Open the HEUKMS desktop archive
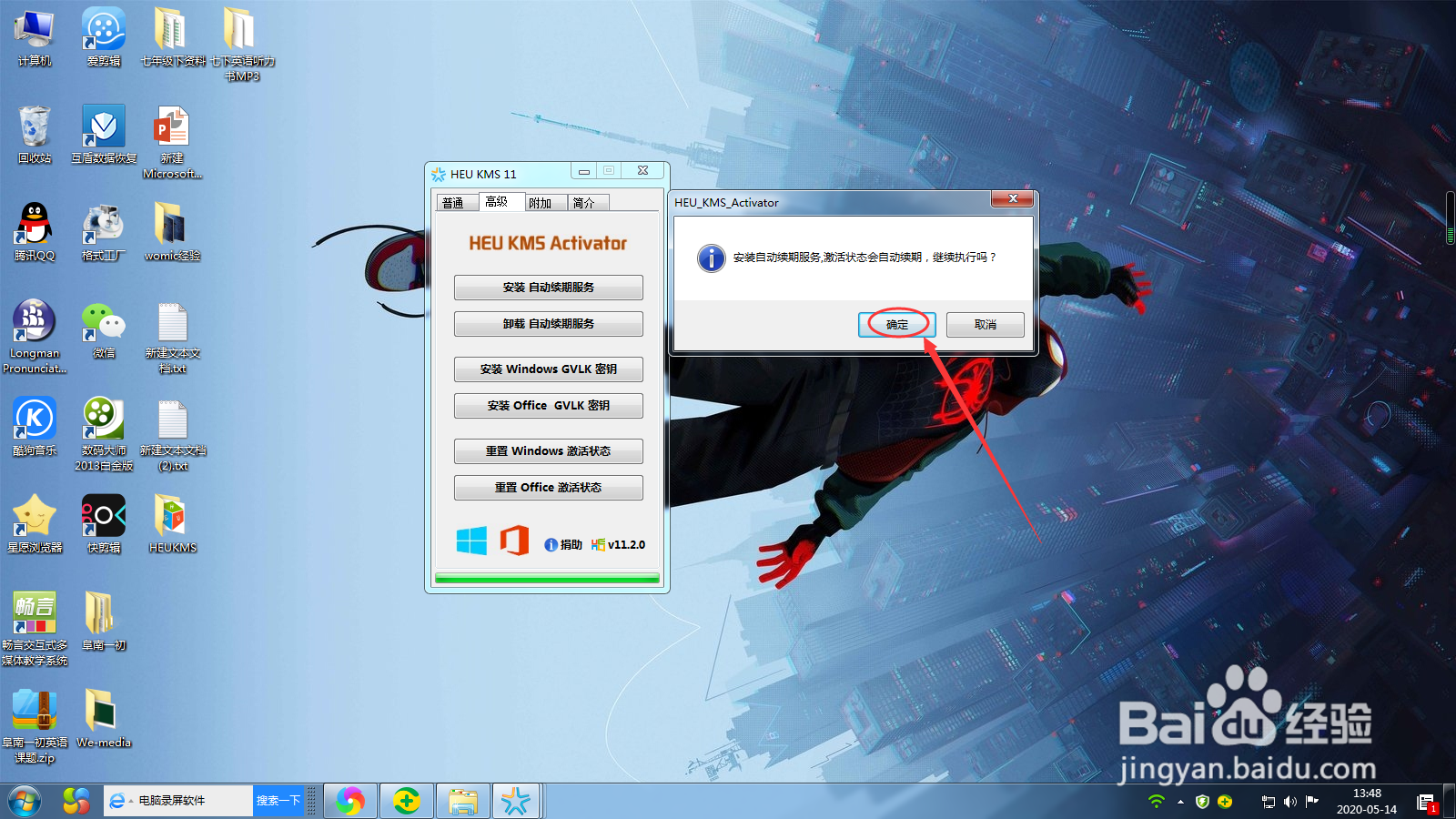Image resolution: width=1456 pixels, height=819 pixels. click(x=173, y=525)
